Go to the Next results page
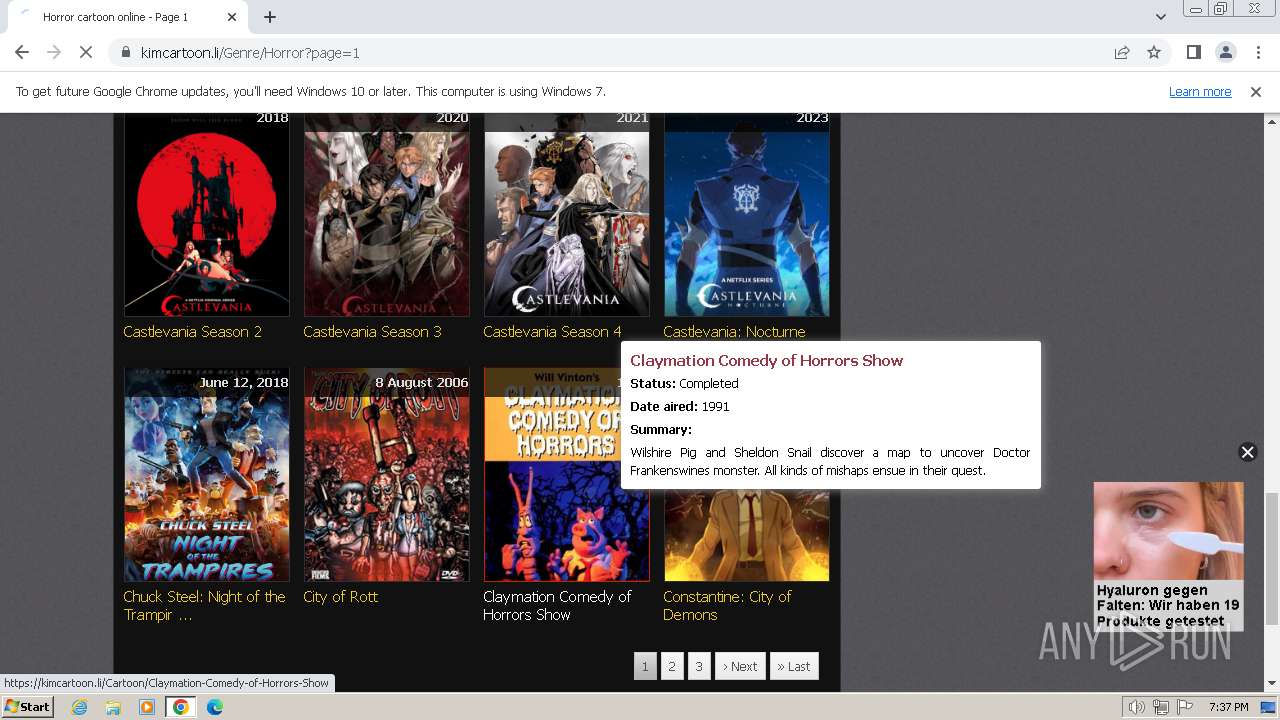The image size is (1280, 720). pyautogui.click(x=740, y=666)
